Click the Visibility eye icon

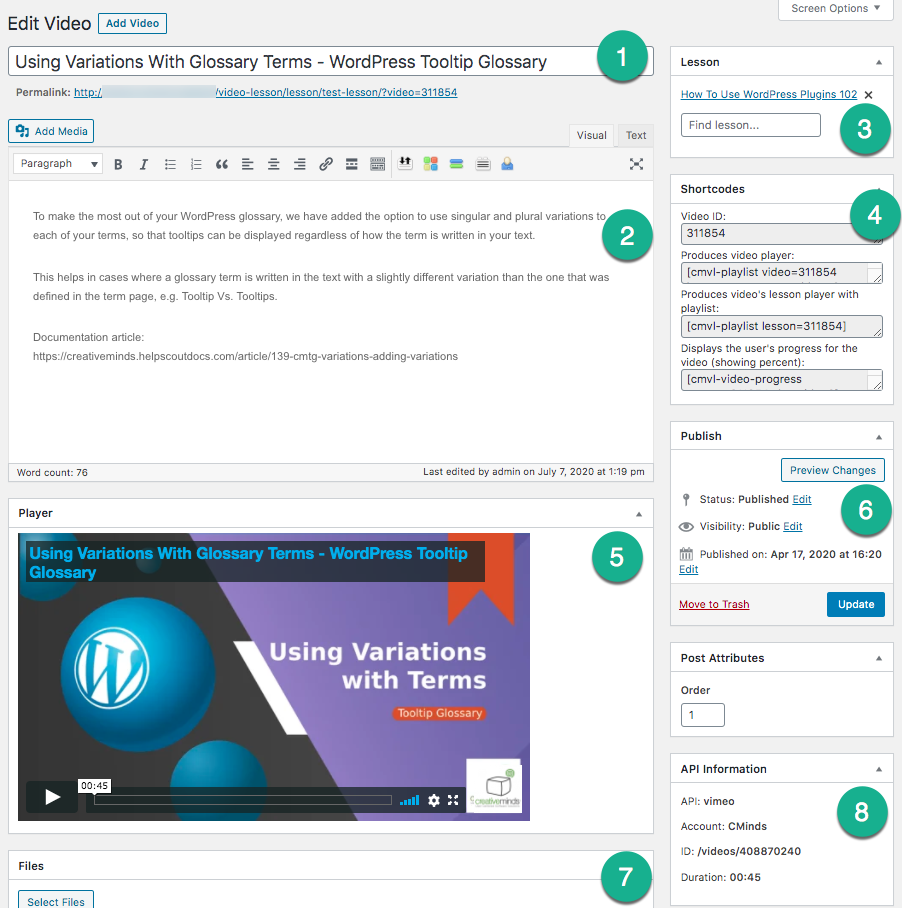[686, 526]
